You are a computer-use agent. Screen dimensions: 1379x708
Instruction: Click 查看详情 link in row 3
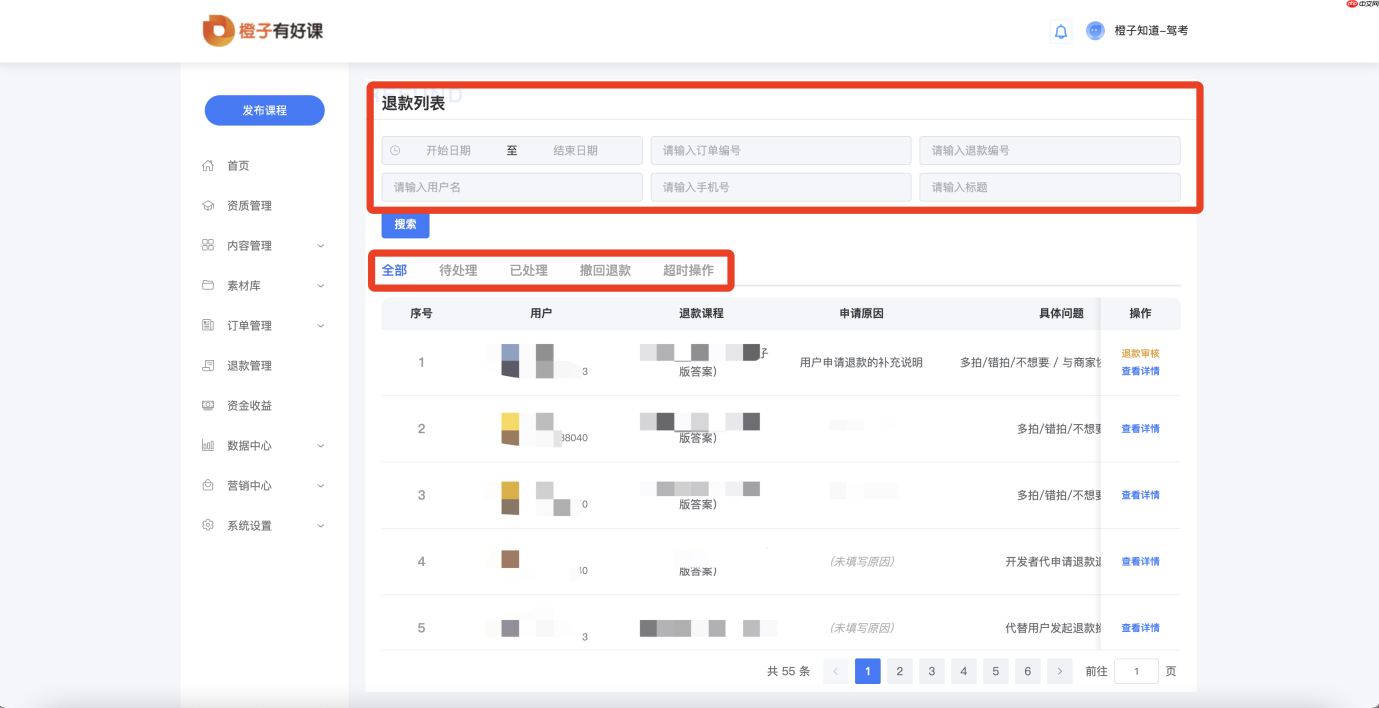[x=1140, y=495]
